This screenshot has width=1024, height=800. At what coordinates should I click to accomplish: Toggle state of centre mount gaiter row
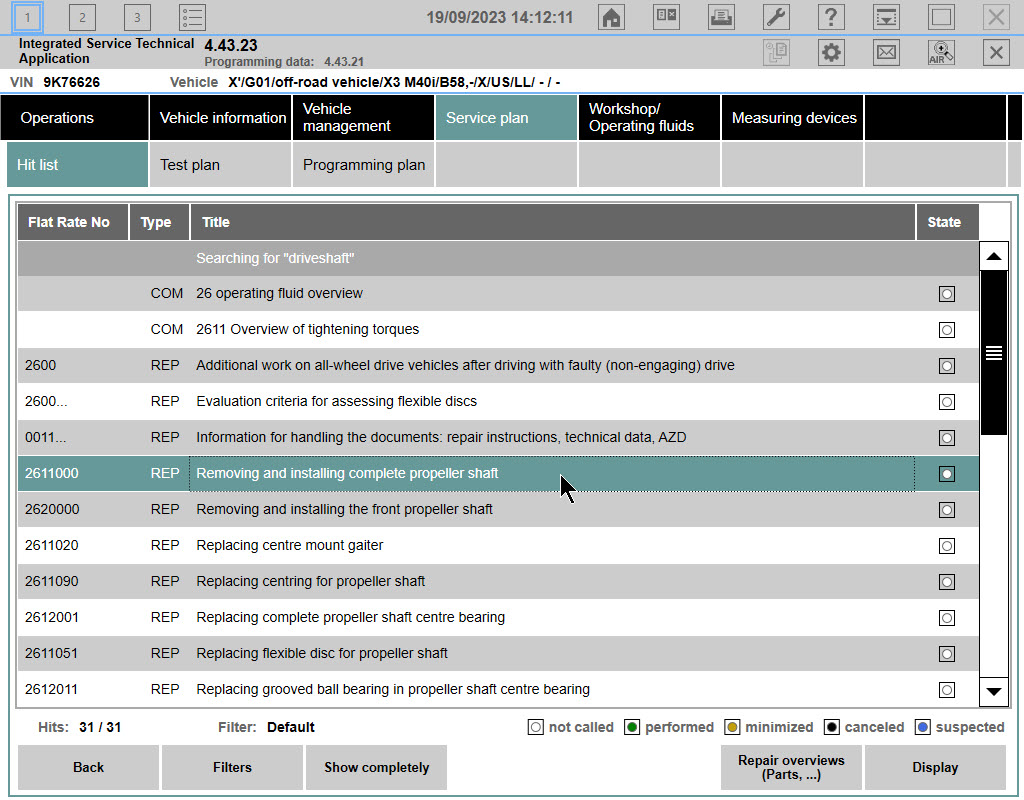click(947, 545)
